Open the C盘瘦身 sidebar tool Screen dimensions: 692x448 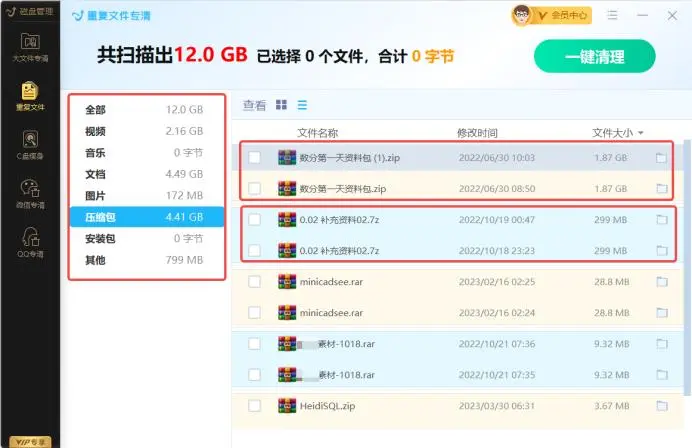[x=29, y=144]
